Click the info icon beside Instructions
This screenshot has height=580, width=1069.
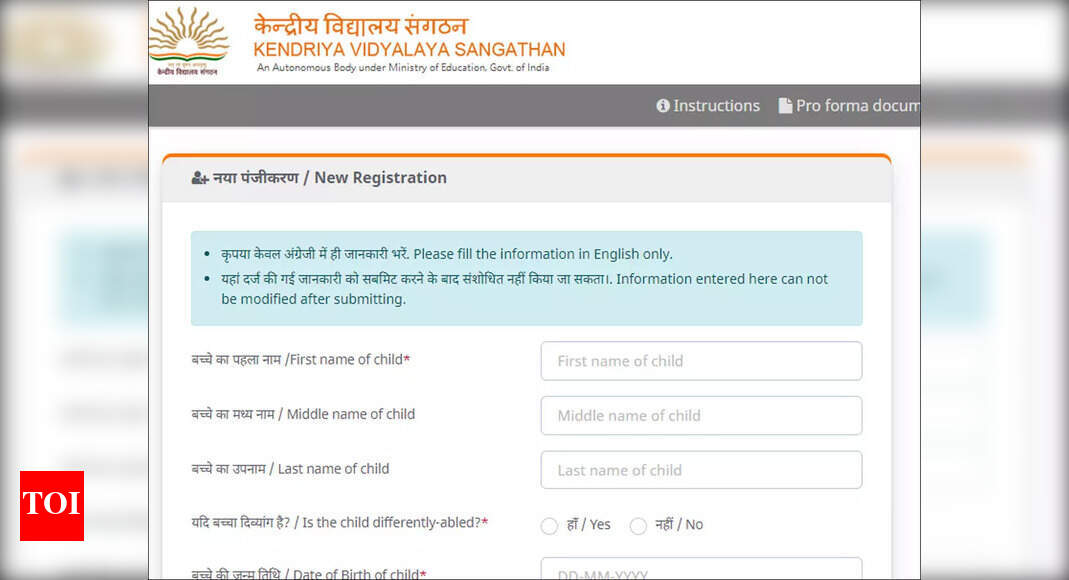[663, 105]
